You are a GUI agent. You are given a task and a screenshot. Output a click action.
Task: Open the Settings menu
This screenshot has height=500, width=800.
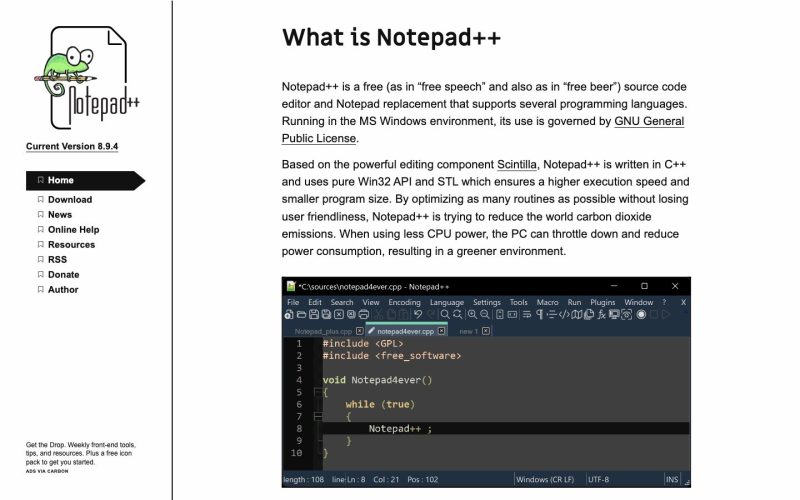pos(487,302)
